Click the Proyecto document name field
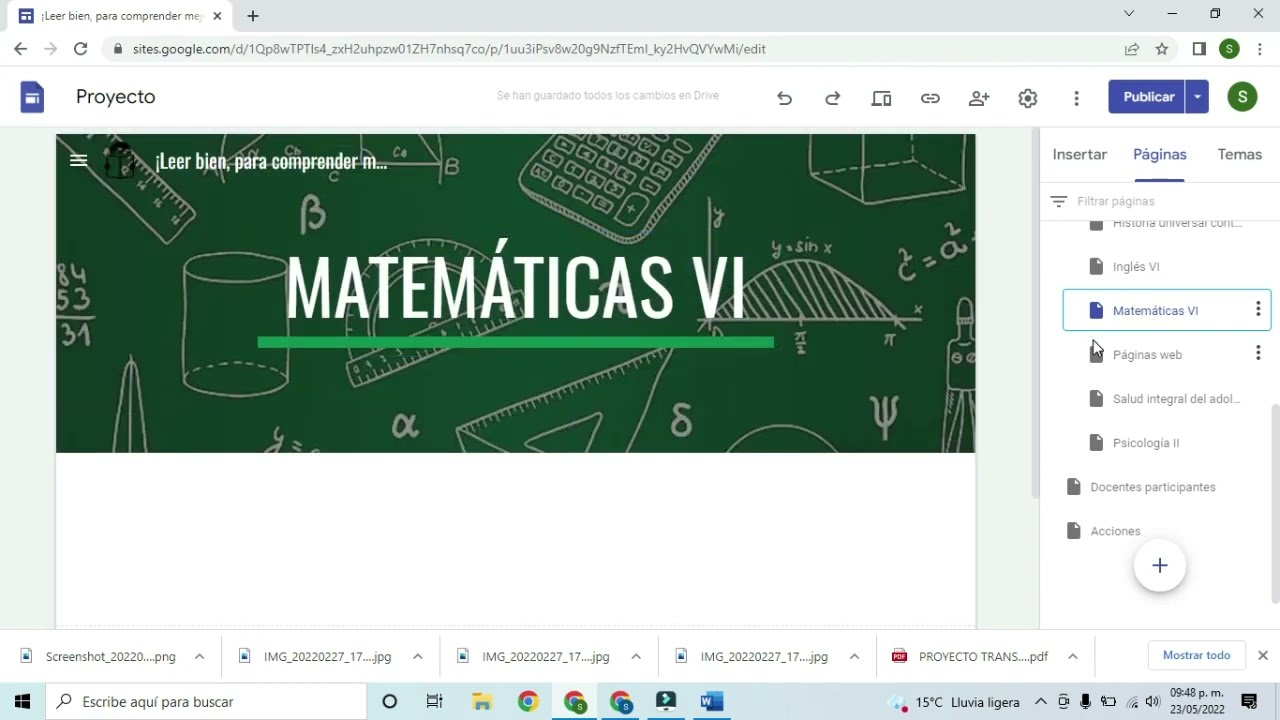This screenshot has width=1280, height=720. [116, 97]
